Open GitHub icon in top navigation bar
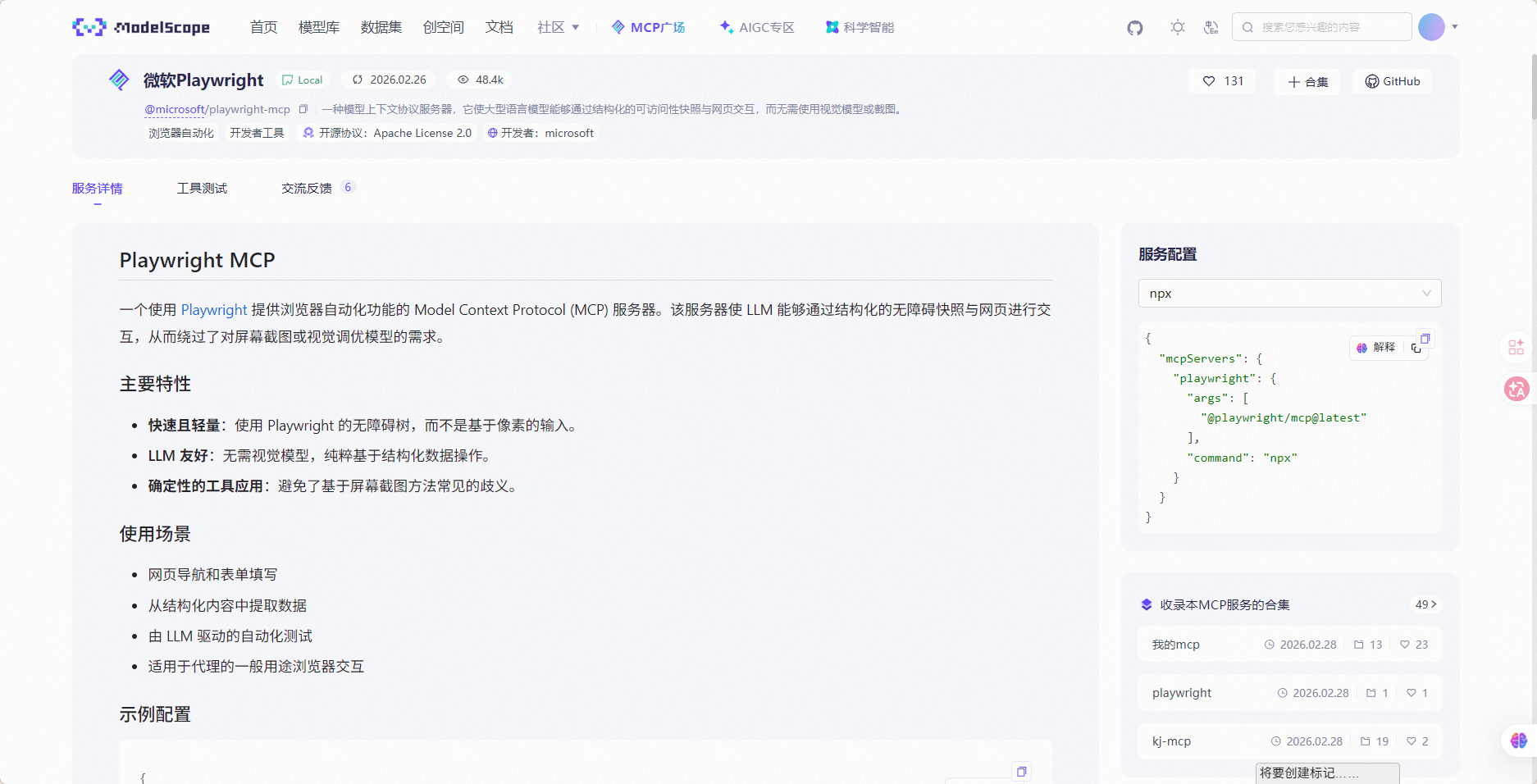The height and width of the screenshot is (784, 1537). pyautogui.click(x=1135, y=28)
